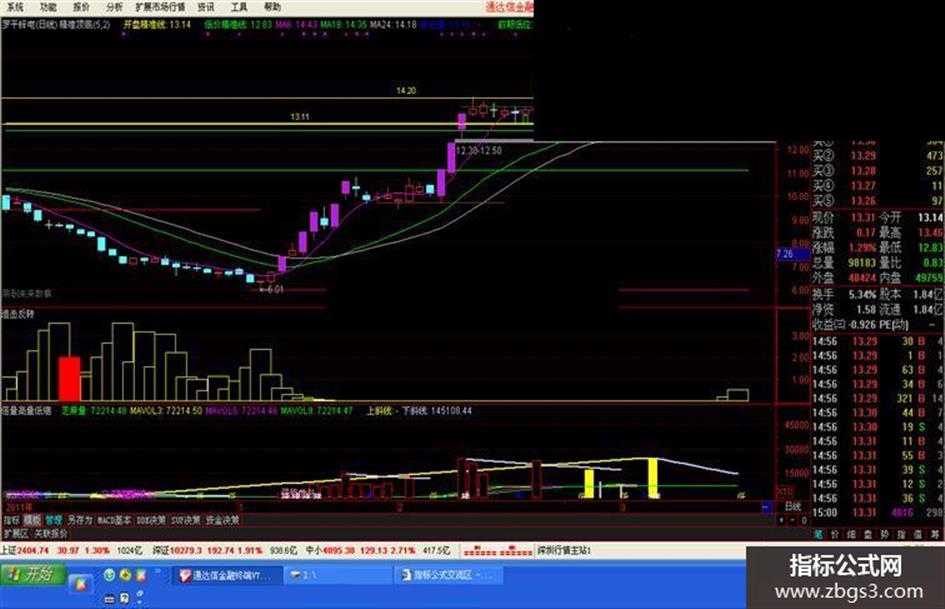Click the green quick launch icon
This screenshot has width=945, height=609.
[x=109, y=575]
